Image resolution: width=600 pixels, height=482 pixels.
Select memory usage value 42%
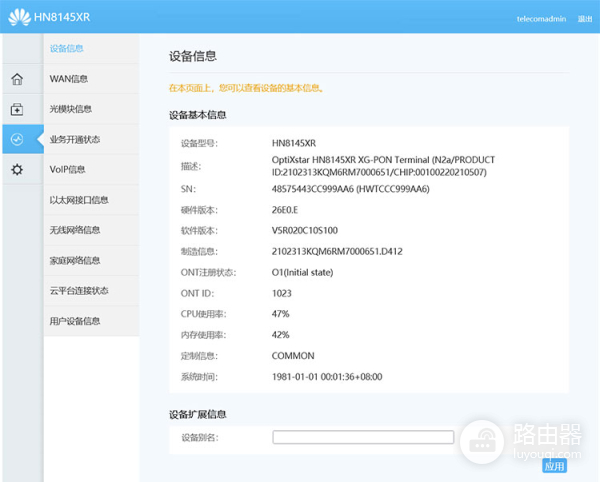pyautogui.click(x=280, y=335)
